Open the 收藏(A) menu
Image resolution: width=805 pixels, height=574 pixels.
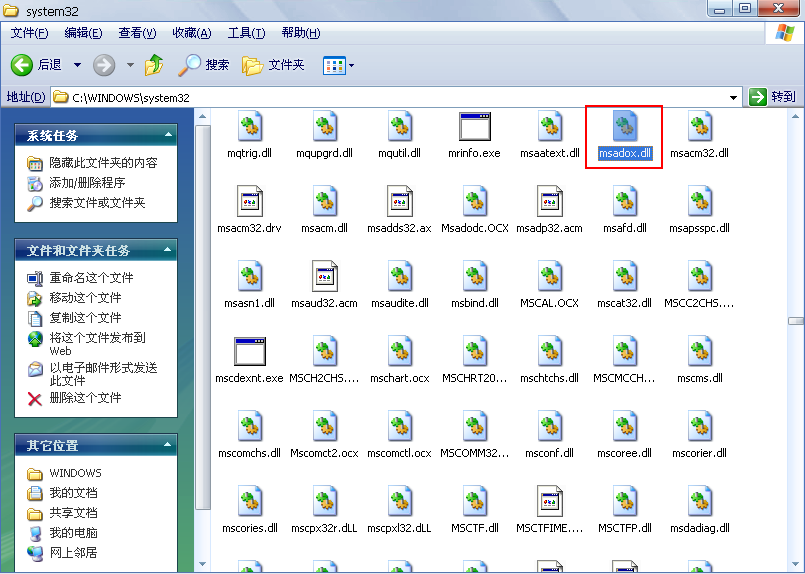click(191, 33)
